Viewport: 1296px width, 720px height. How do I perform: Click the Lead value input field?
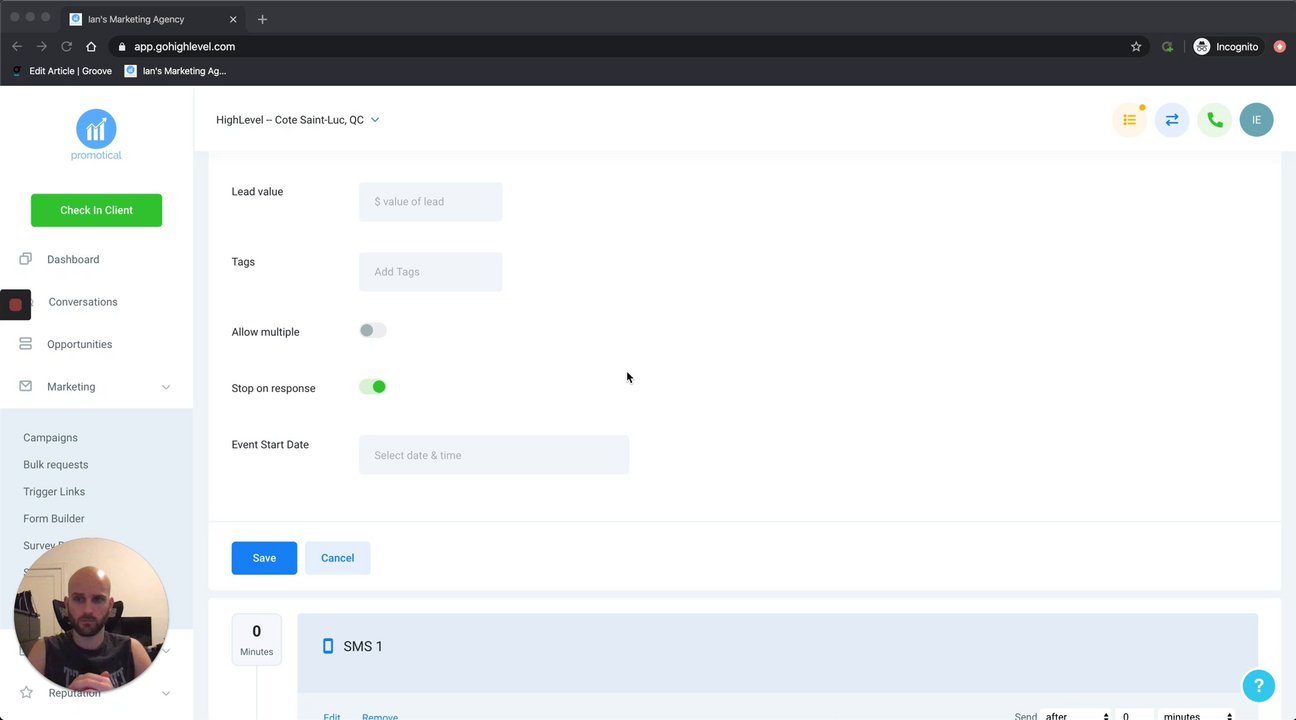coord(431,201)
